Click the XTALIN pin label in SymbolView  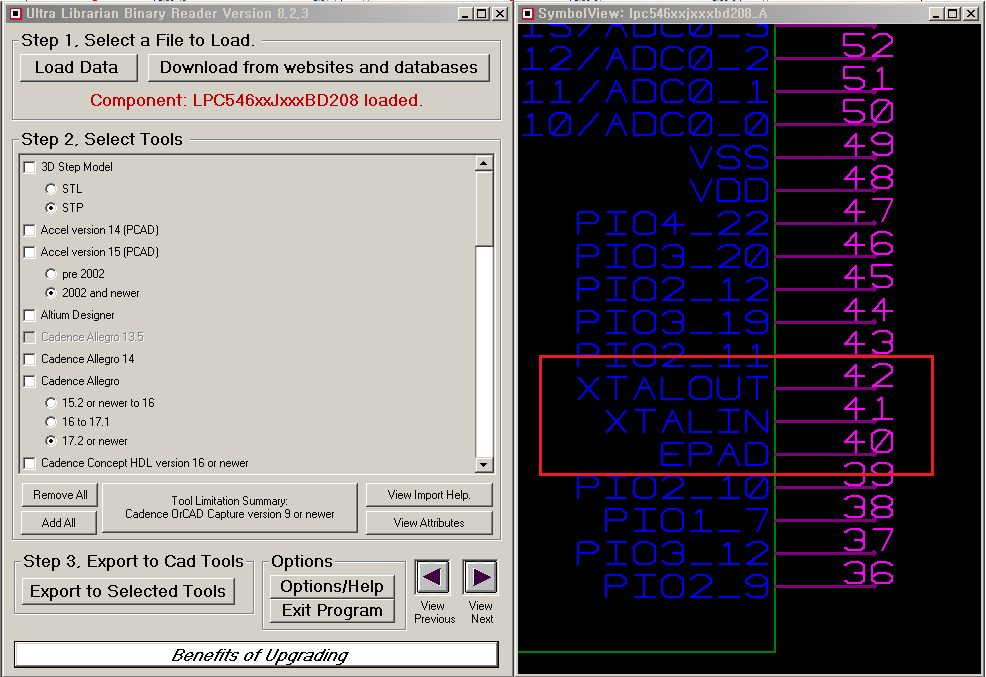[687, 421]
